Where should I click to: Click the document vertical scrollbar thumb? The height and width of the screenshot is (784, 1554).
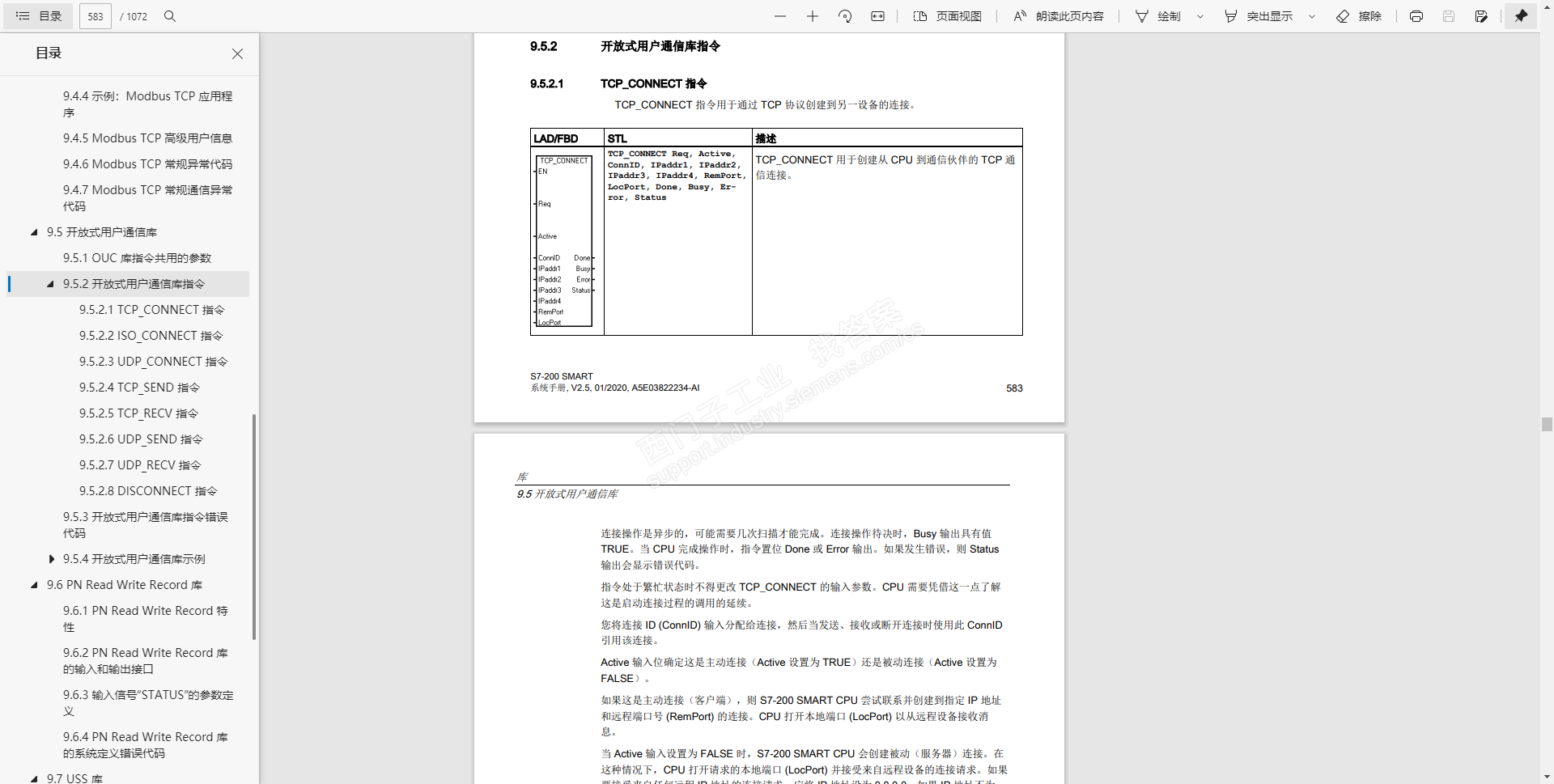pyautogui.click(x=1547, y=424)
